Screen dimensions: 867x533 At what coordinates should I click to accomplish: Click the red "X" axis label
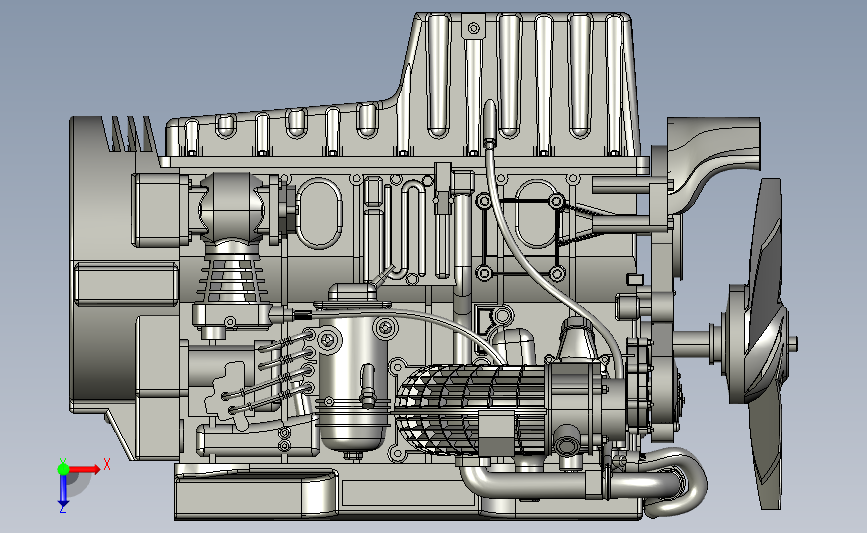click(x=107, y=464)
